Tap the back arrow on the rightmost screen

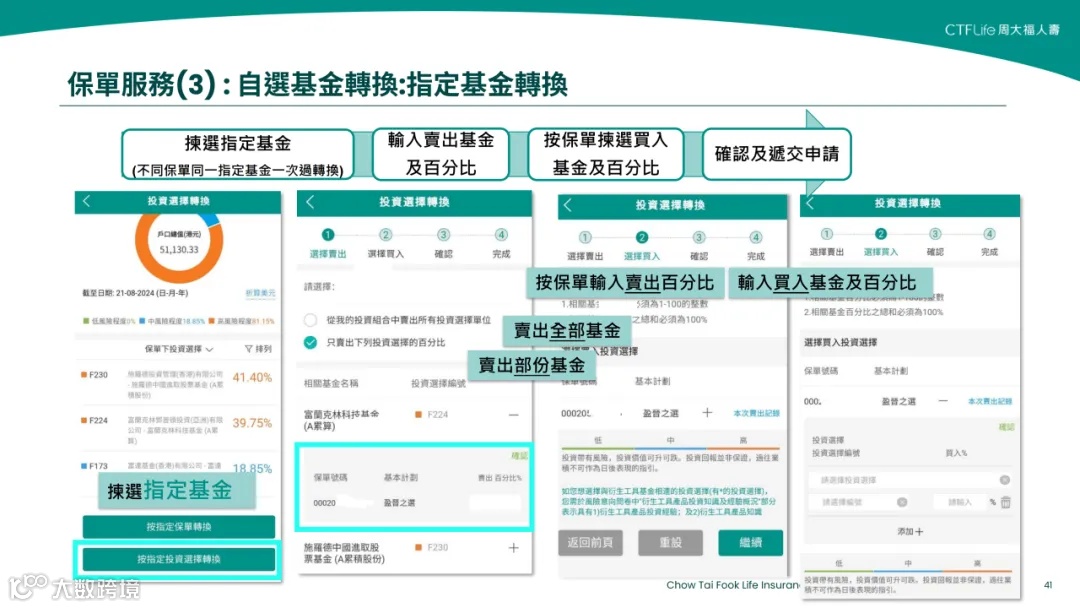click(813, 202)
